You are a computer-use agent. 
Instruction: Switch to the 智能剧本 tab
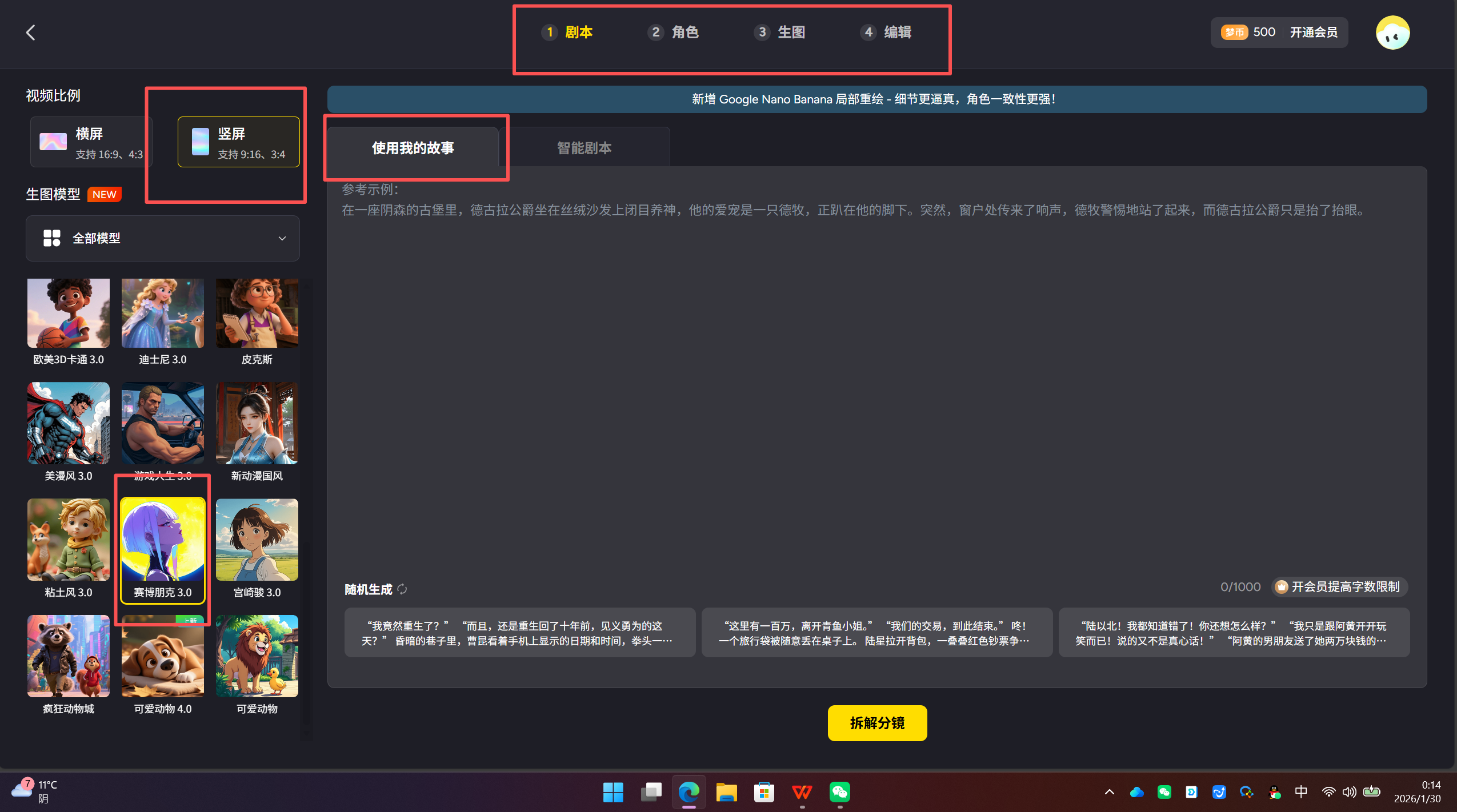click(584, 147)
